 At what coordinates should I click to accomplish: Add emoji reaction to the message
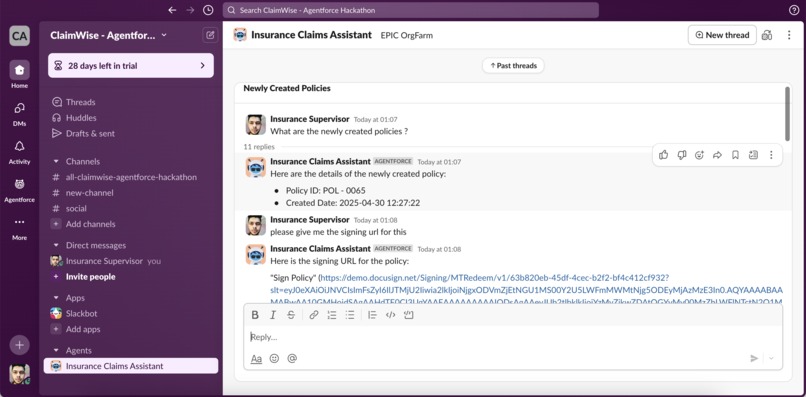(x=699, y=155)
